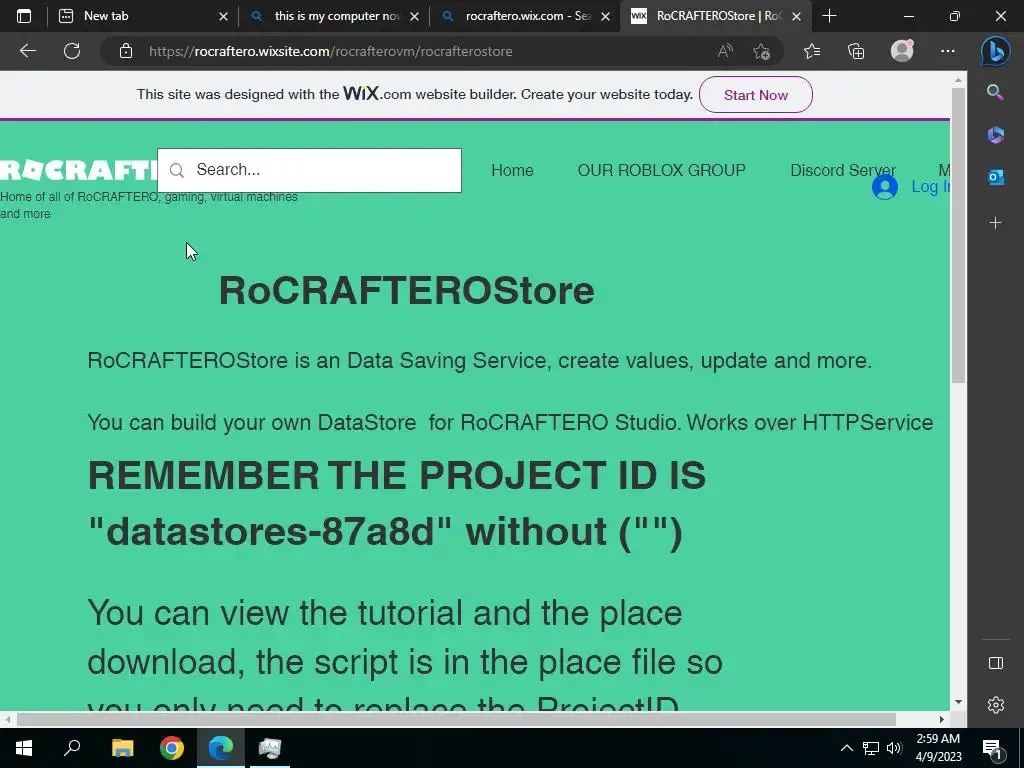Open the Home menu item on the site

[512, 170]
